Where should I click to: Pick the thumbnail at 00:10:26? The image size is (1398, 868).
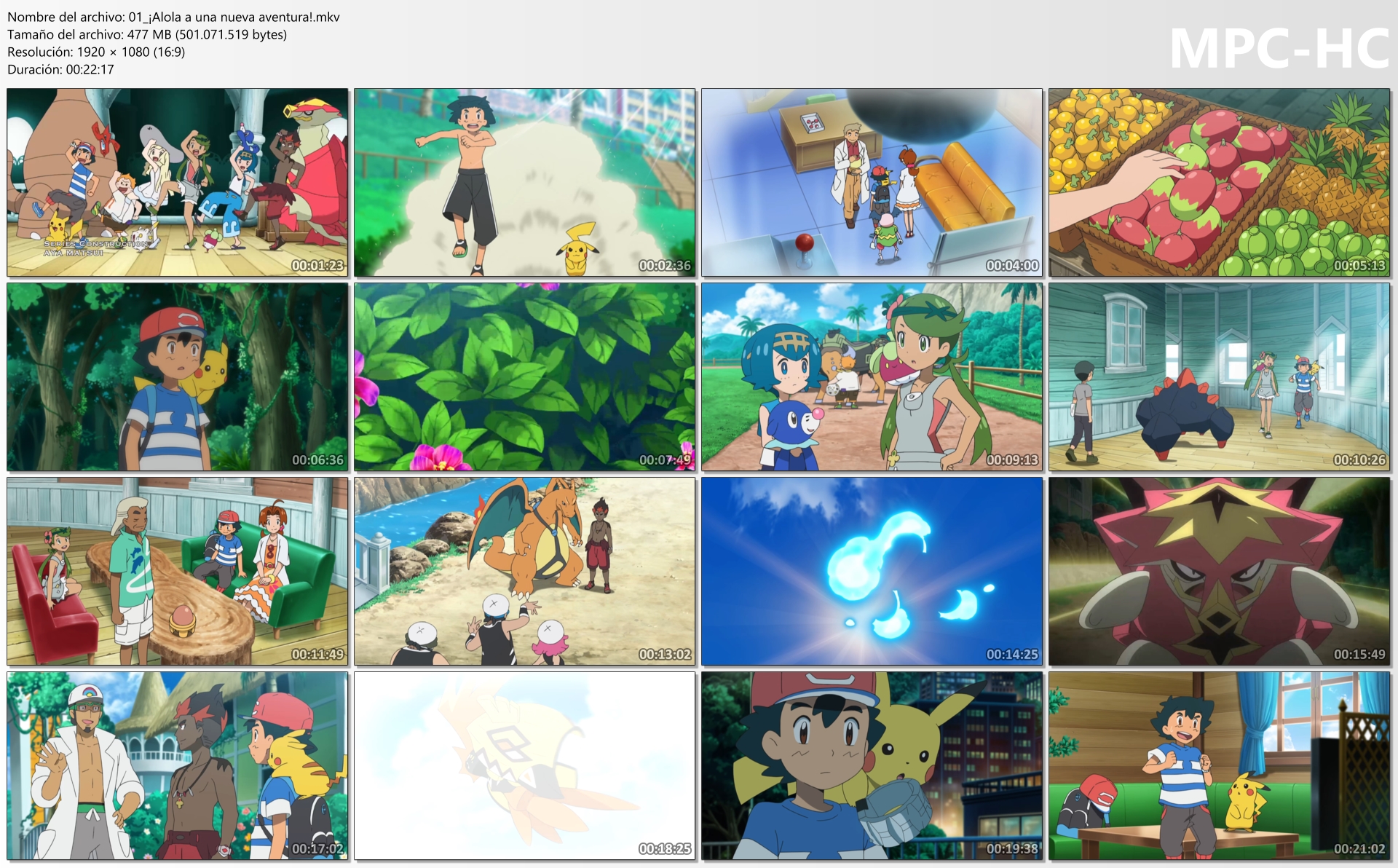[x=1220, y=377]
